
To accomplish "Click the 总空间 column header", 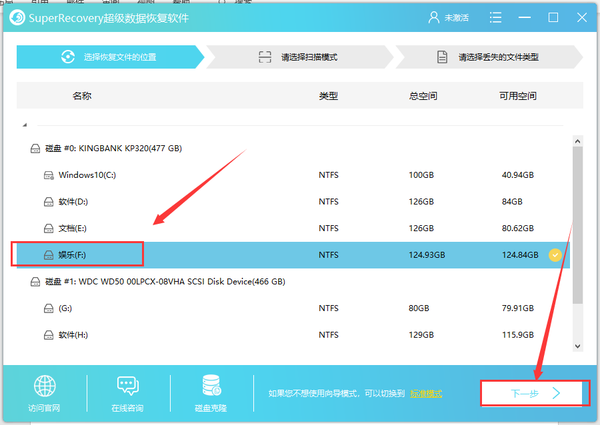I will tap(423, 96).
